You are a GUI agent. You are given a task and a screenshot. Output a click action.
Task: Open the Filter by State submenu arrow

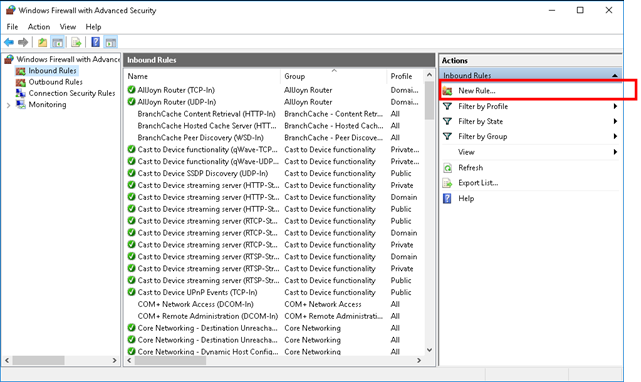click(x=615, y=121)
